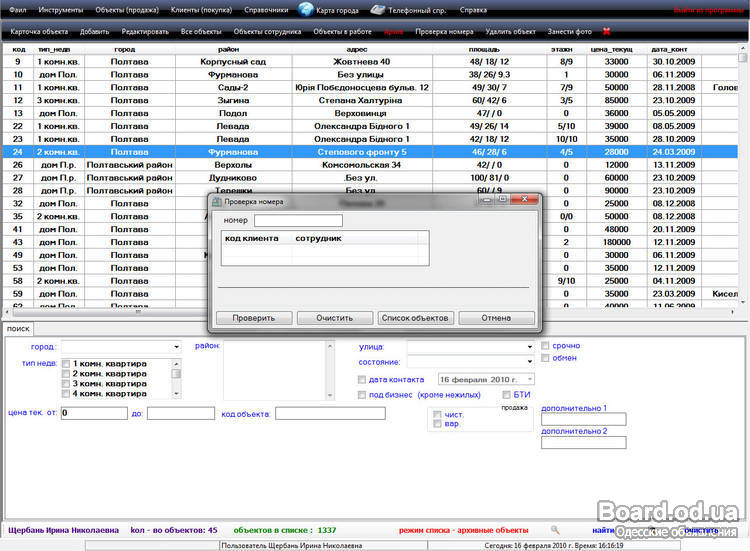The image size is (750, 551).
Task: Check the дата контакта checkbox
Action: point(362,380)
